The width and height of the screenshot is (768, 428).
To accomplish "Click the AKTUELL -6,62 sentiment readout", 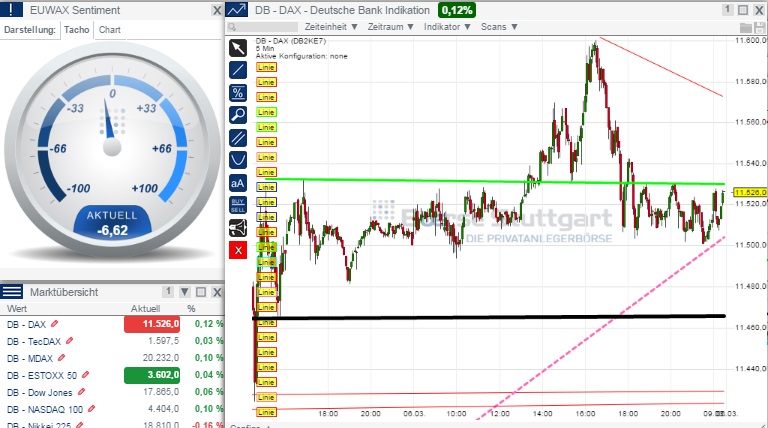I will click(x=112, y=223).
